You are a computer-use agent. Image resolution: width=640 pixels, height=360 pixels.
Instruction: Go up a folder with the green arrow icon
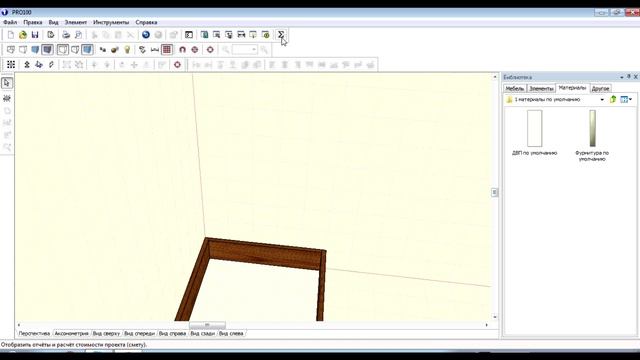(x=613, y=99)
